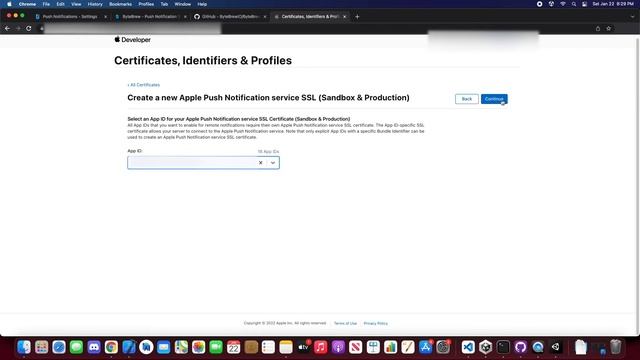This screenshot has height=360, width=640.
Task: Open Reminders from the dock
Action: (x=268, y=347)
